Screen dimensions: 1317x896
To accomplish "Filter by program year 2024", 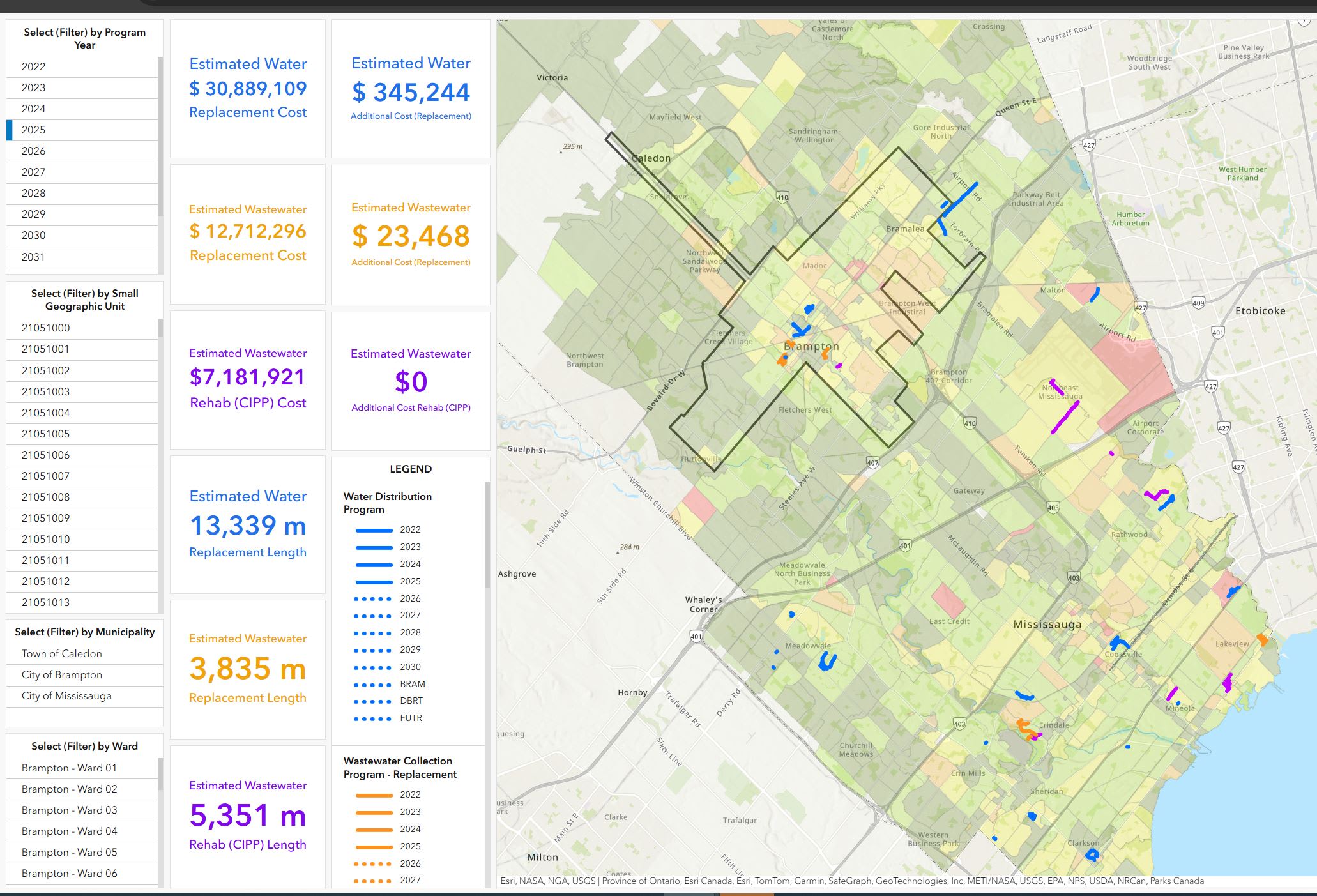I will coord(82,109).
